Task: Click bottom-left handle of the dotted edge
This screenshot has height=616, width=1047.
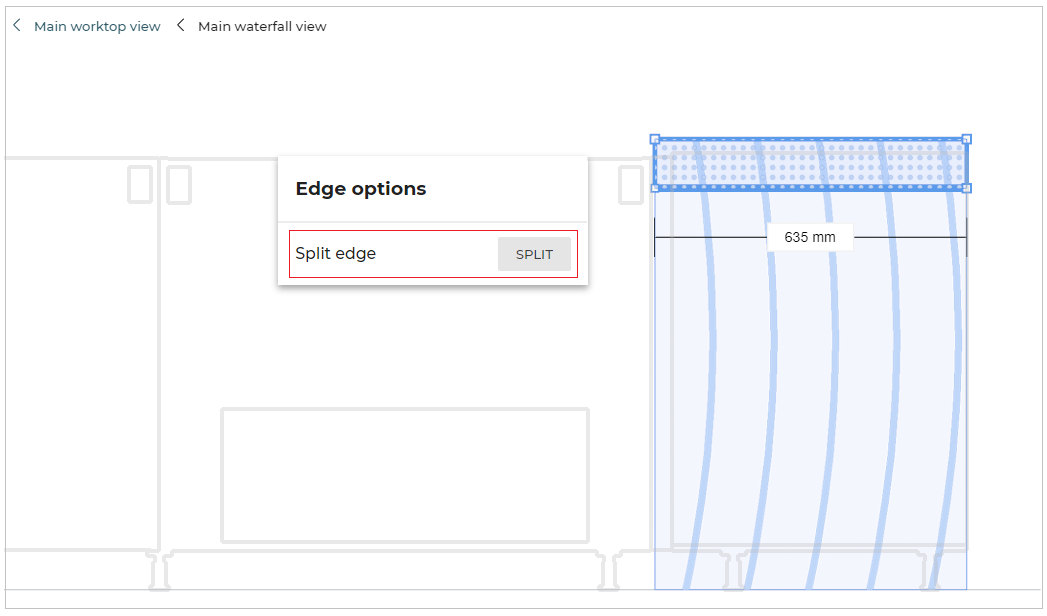Action: click(x=655, y=188)
